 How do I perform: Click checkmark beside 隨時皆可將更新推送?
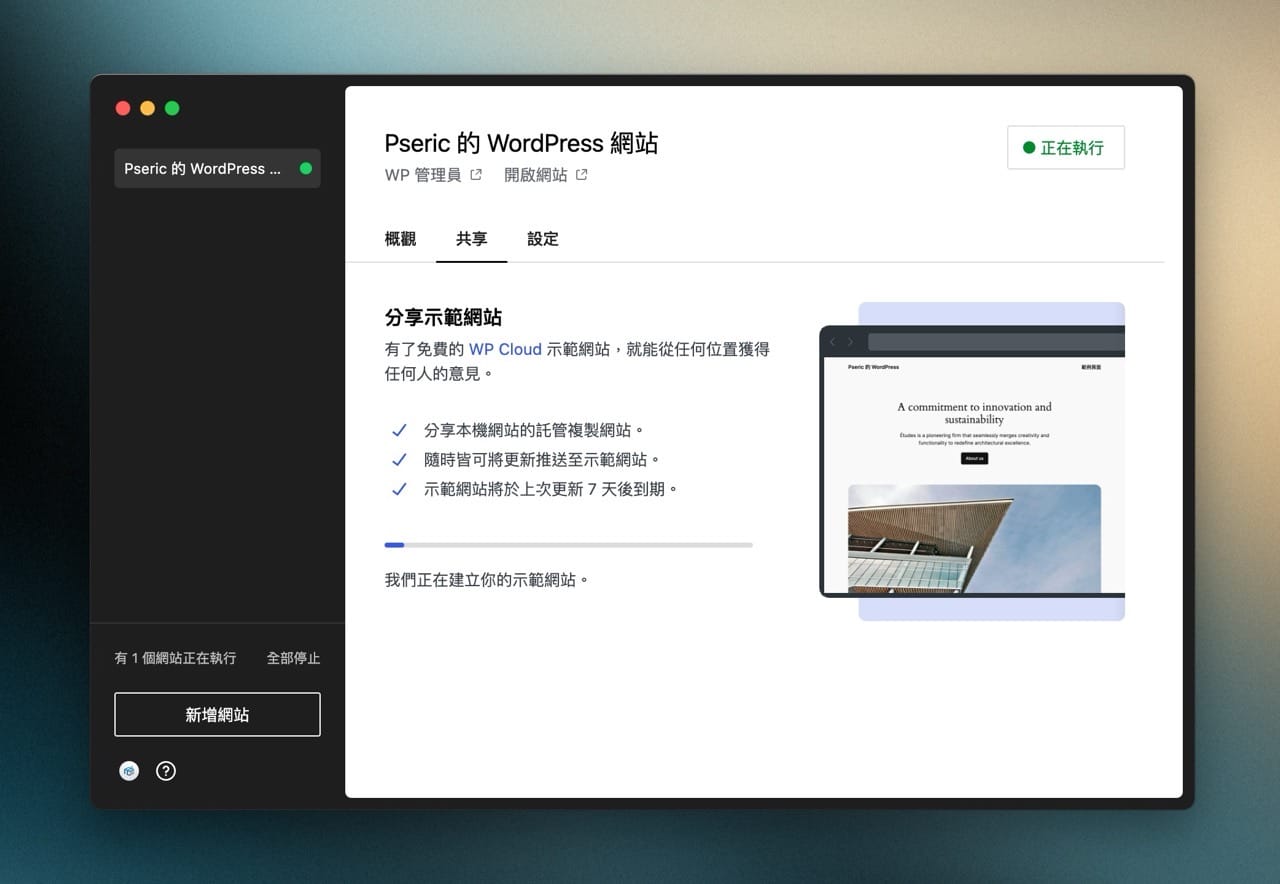pyautogui.click(x=399, y=460)
